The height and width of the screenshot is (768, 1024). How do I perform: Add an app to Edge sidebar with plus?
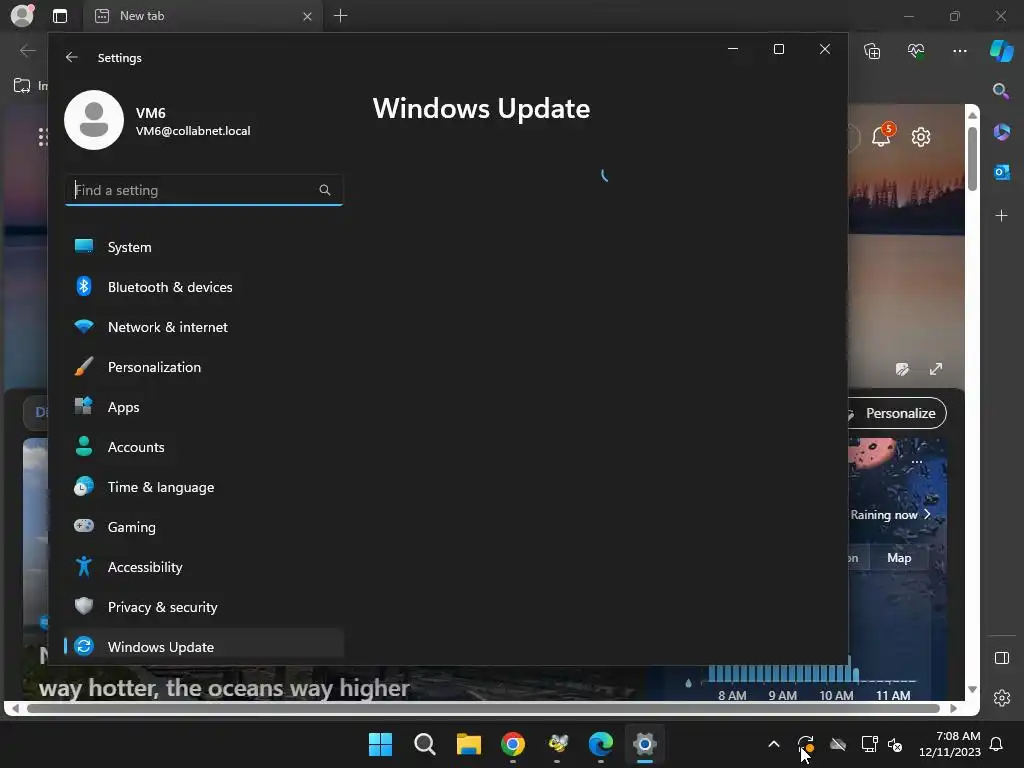[x=1001, y=215]
